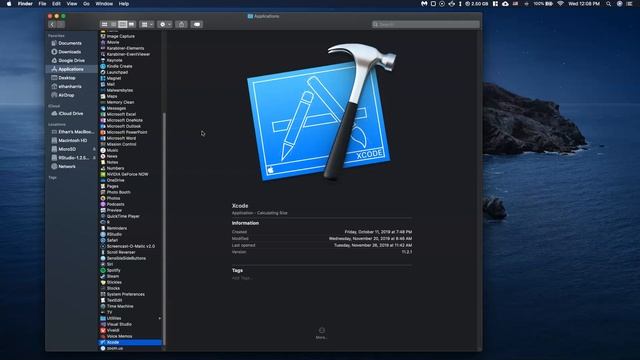Viewport: 640px width, 360px height.
Task: Switch Finder to icon view
Action: (x=104, y=24)
